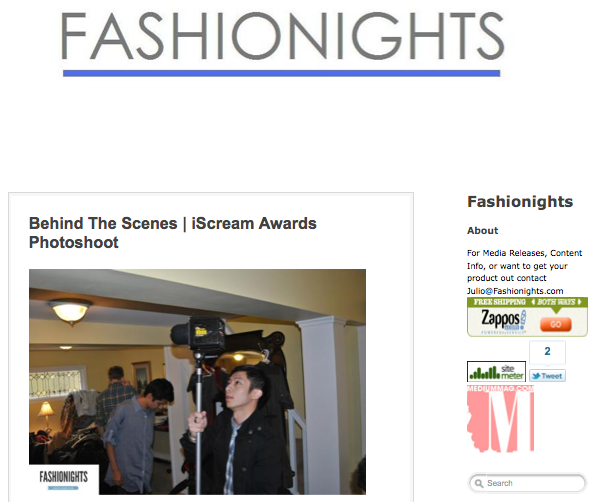Click the Zappos logo text in ad
Viewport: 600px width, 502px height.
(x=502, y=319)
